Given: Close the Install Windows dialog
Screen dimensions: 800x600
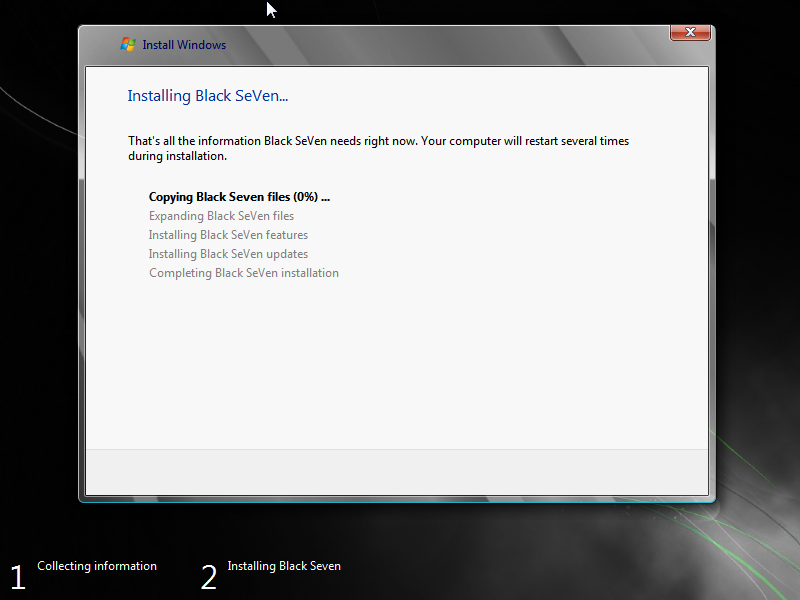Looking at the screenshot, I should 690,32.
